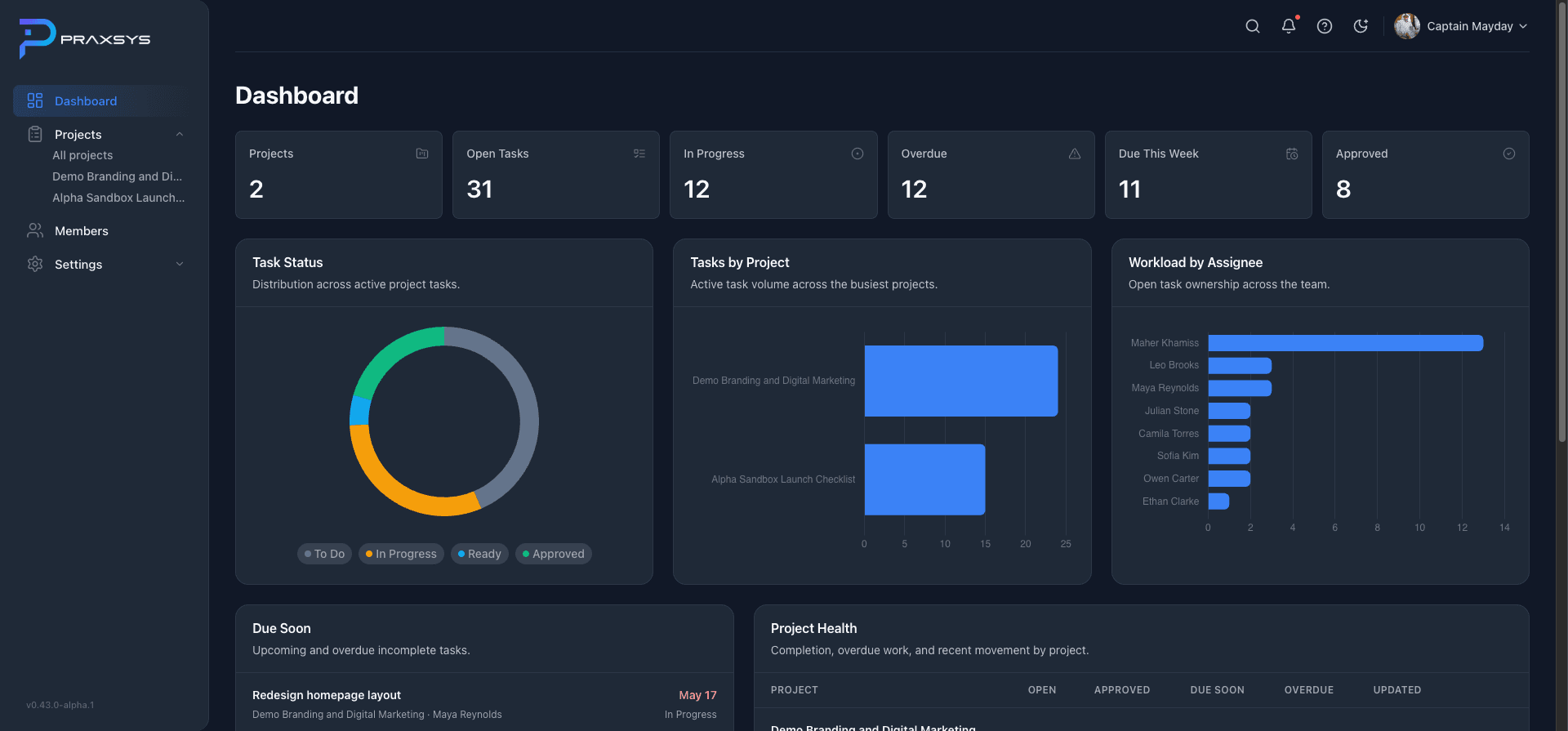Click the May 17 due date

697,695
